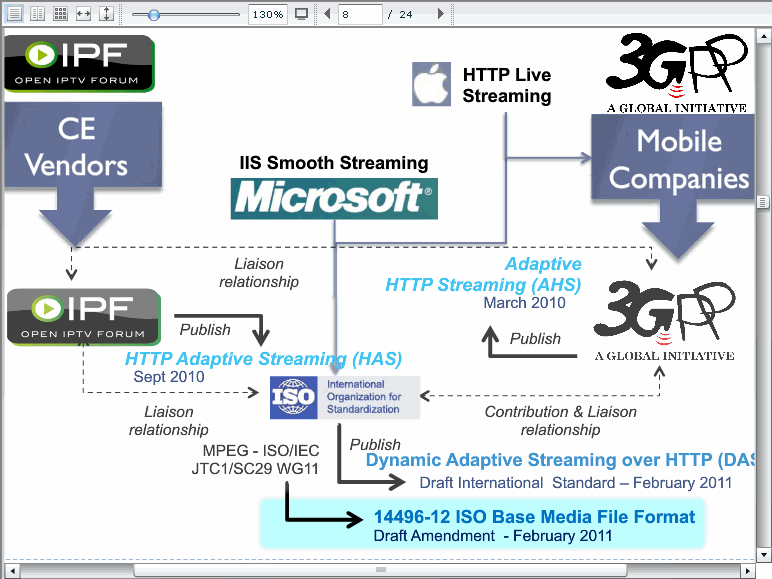The image size is (772, 579).
Task: Click the page number field showing 8
Action: 360,14
